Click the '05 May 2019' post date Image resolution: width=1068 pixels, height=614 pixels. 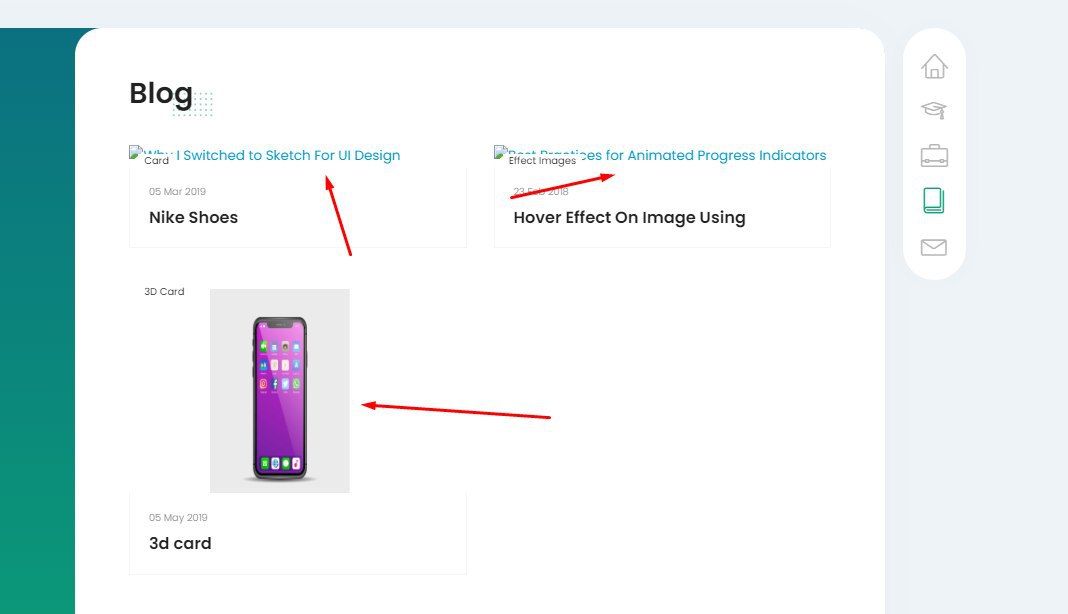178,518
